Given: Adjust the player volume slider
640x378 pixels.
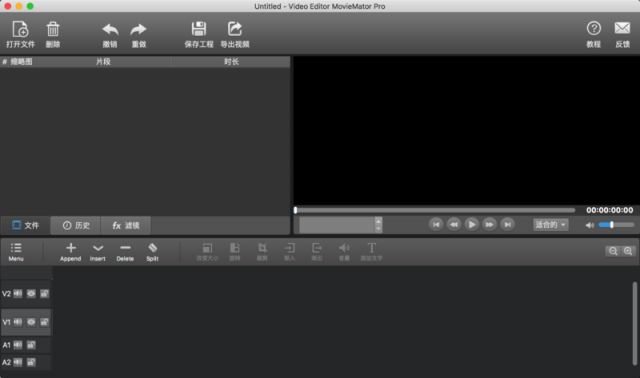Looking at the screenshot, I should tap(616, 225).
